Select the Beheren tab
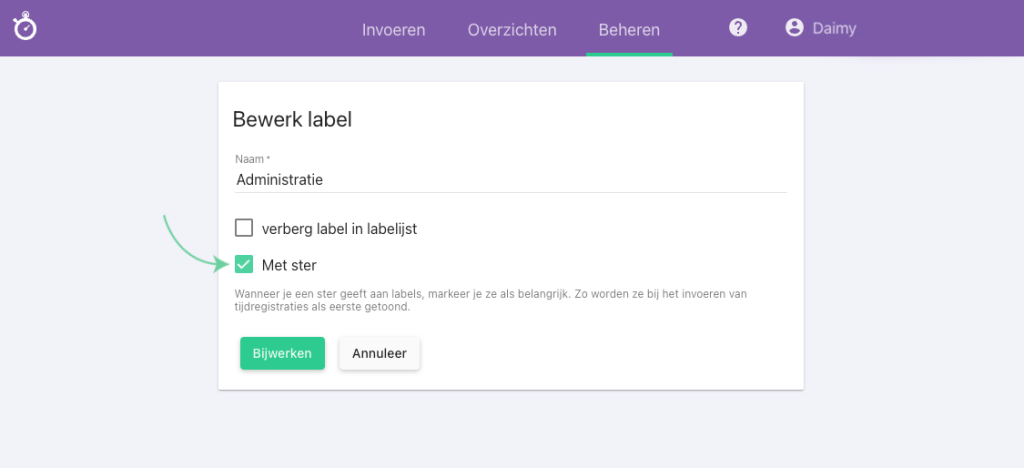 pyautogui.click(x=629, y=29)
